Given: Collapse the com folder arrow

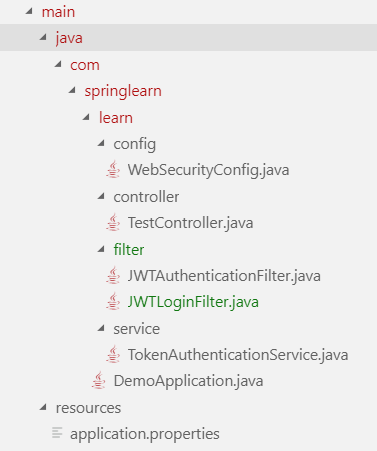Looking at the screenshot, I should pos(58,64).
